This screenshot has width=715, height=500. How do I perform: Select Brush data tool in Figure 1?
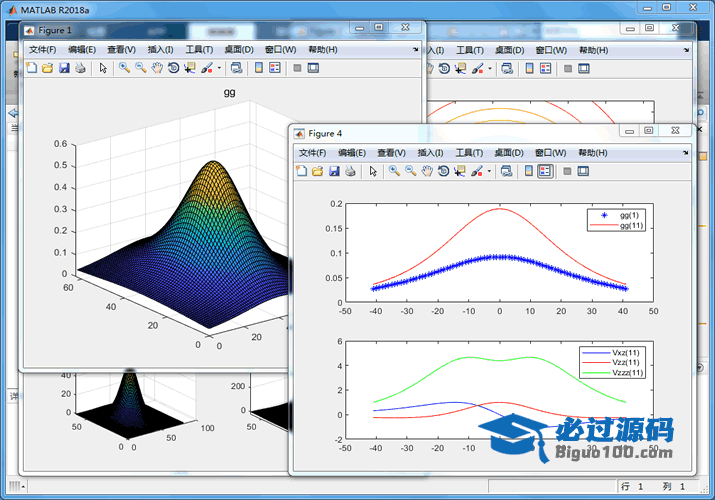(x=207, y=68)
